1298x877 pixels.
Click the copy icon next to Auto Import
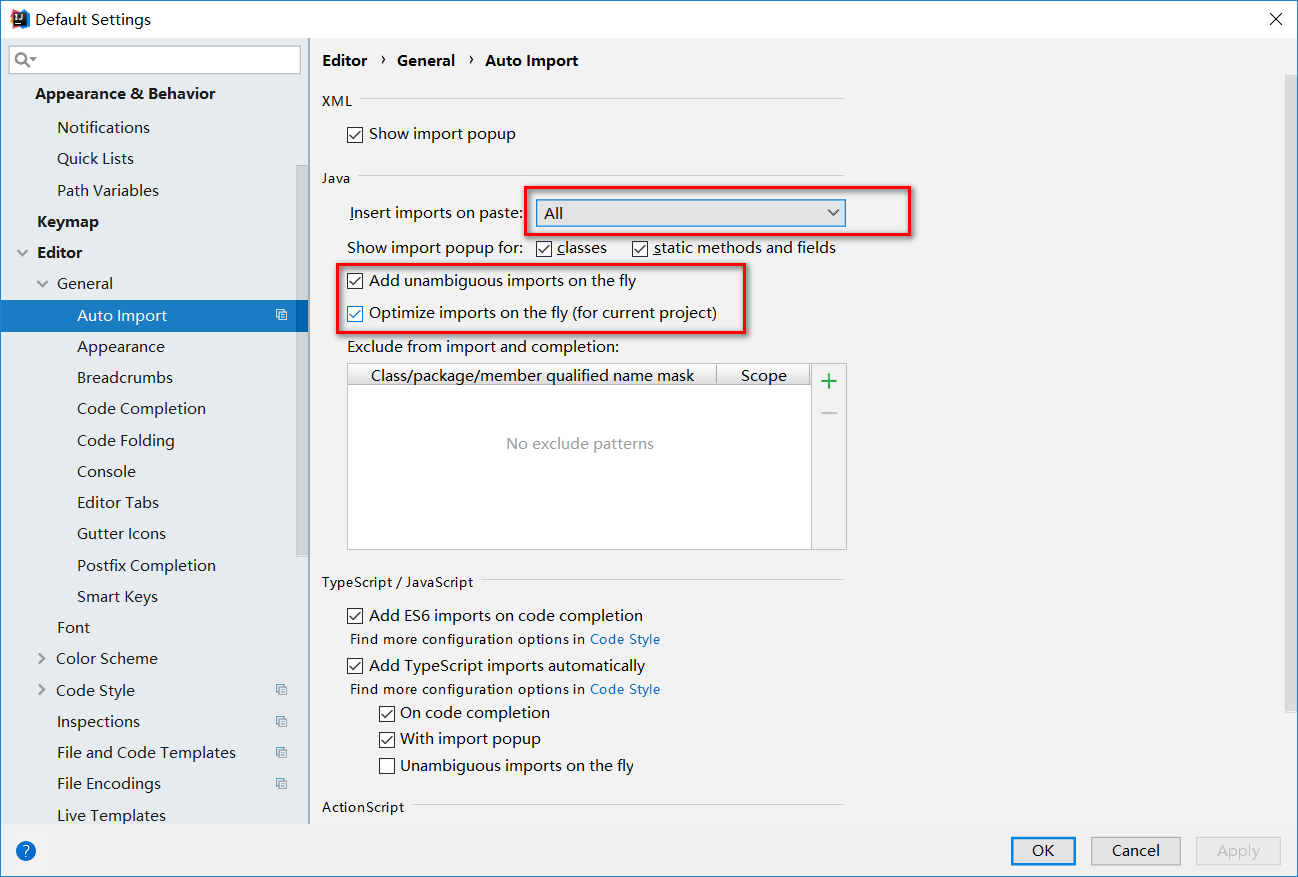[281, 315]
